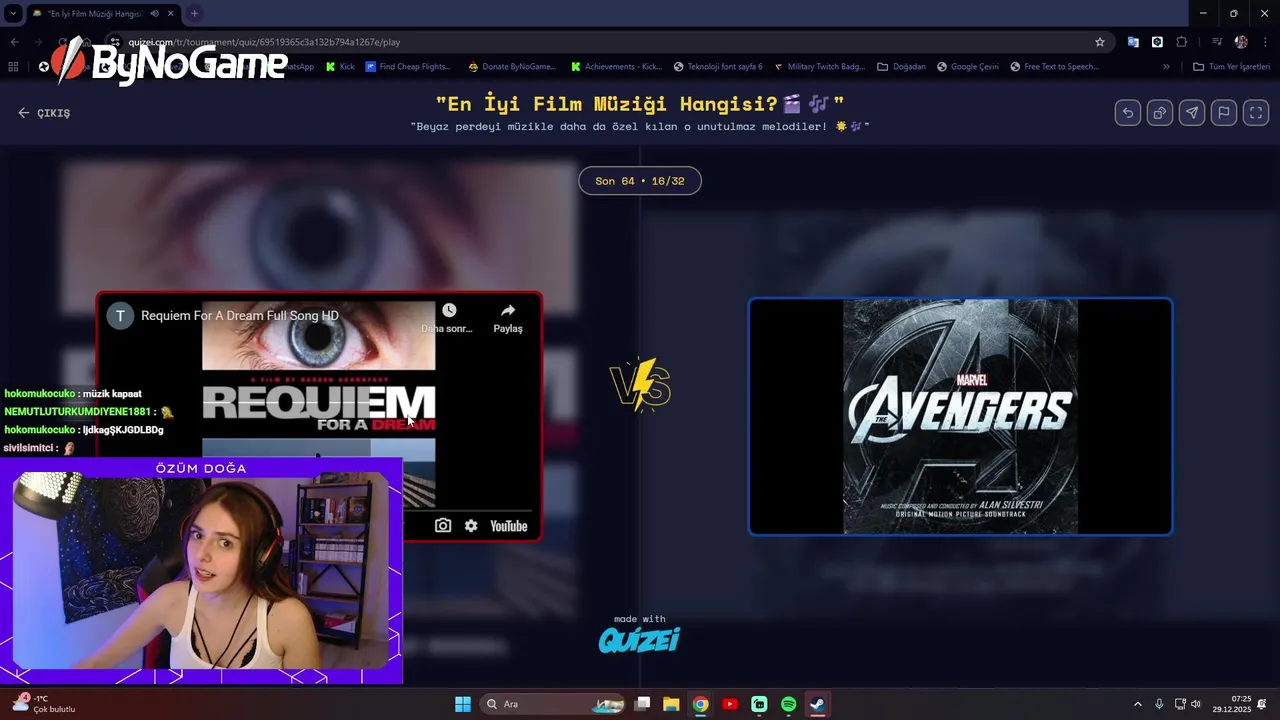Open clock showing 07:25

click(x=1232, y=704)
